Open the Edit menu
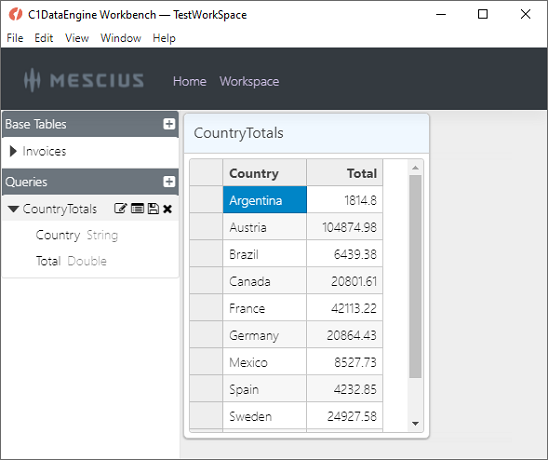Screen dimensions: 548x460 44,38
